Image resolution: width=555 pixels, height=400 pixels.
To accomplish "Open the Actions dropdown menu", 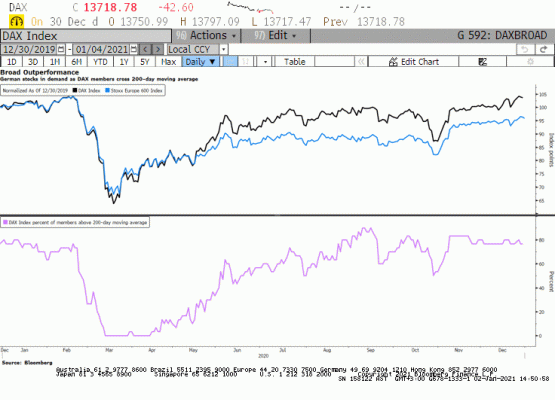I will (206, 36).
